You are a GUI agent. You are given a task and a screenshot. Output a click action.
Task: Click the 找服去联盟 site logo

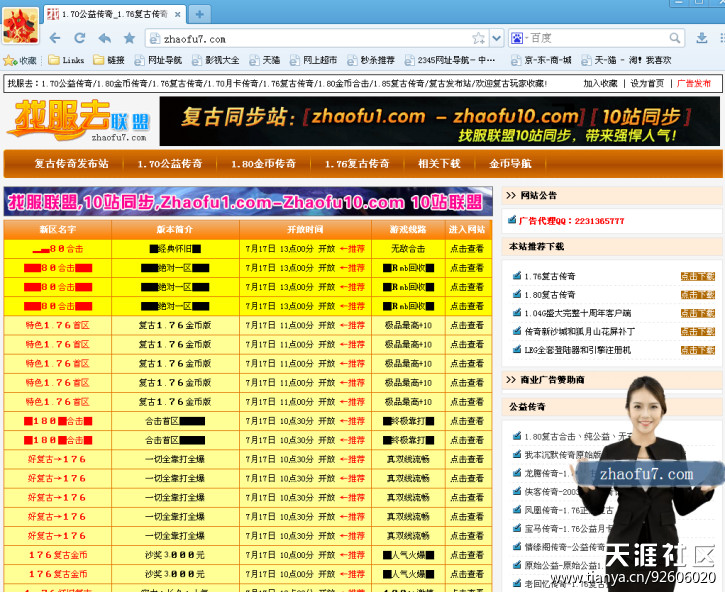pos(80,121)
